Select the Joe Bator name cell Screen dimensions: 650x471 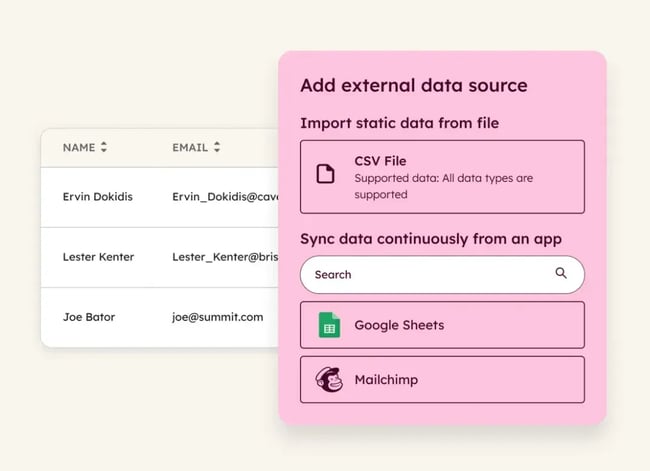[x=89, y=317]
